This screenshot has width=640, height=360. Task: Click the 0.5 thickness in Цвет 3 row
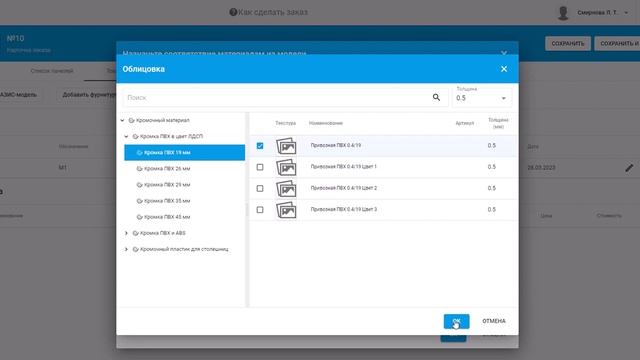coord(491,209)
